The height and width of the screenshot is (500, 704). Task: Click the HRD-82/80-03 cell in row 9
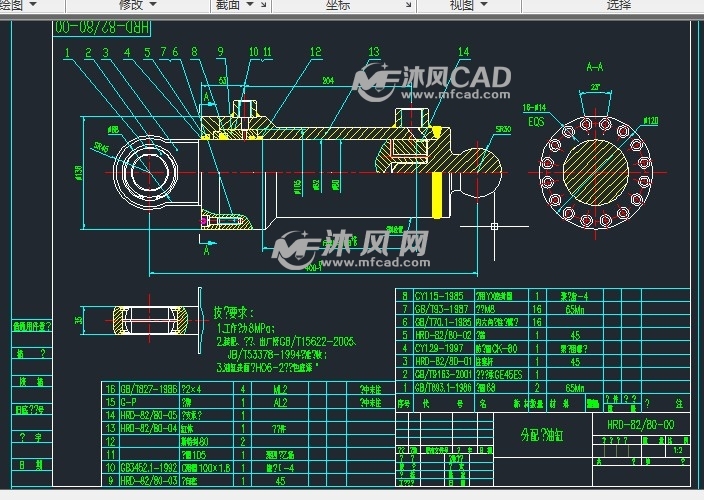(x=149, y=481)
